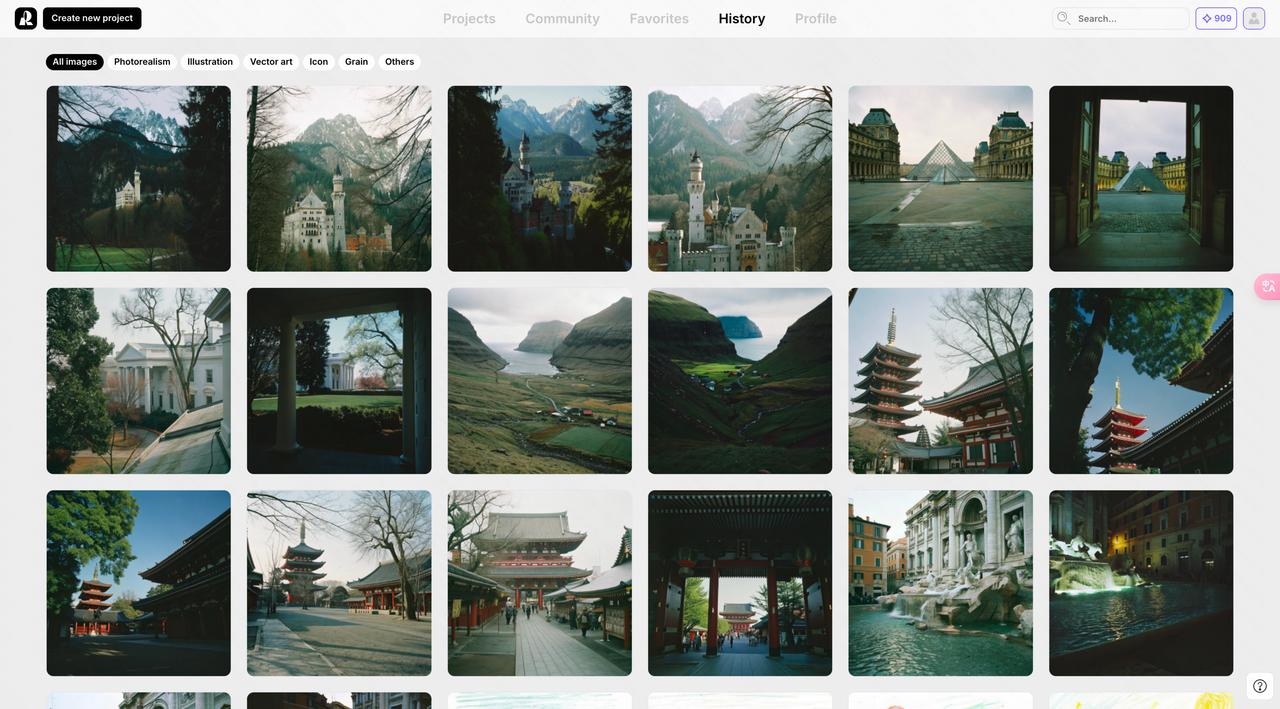The height and width of the screenshot is (709, 1280).
Task: Go to the Profile tab
Action: (816, 18)
